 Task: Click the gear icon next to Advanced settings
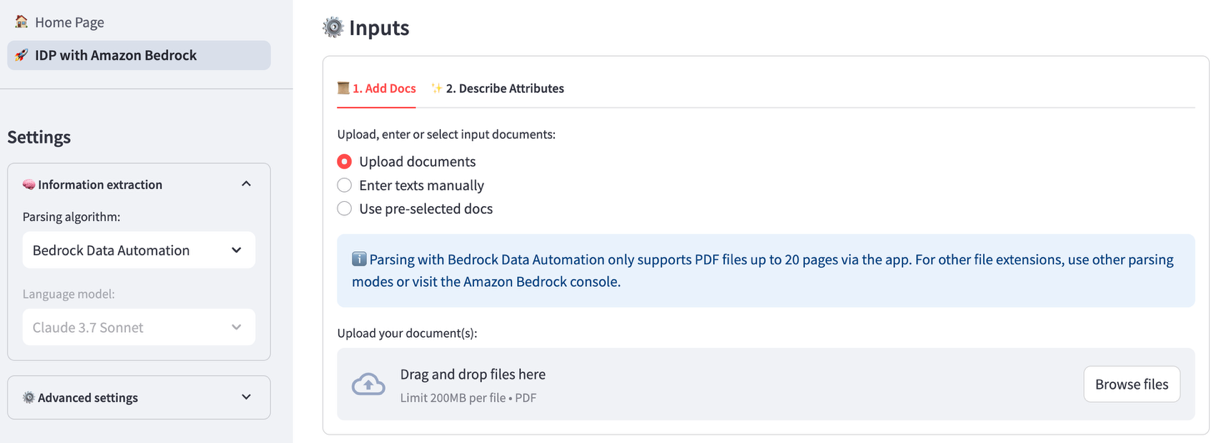coord(29,398)
